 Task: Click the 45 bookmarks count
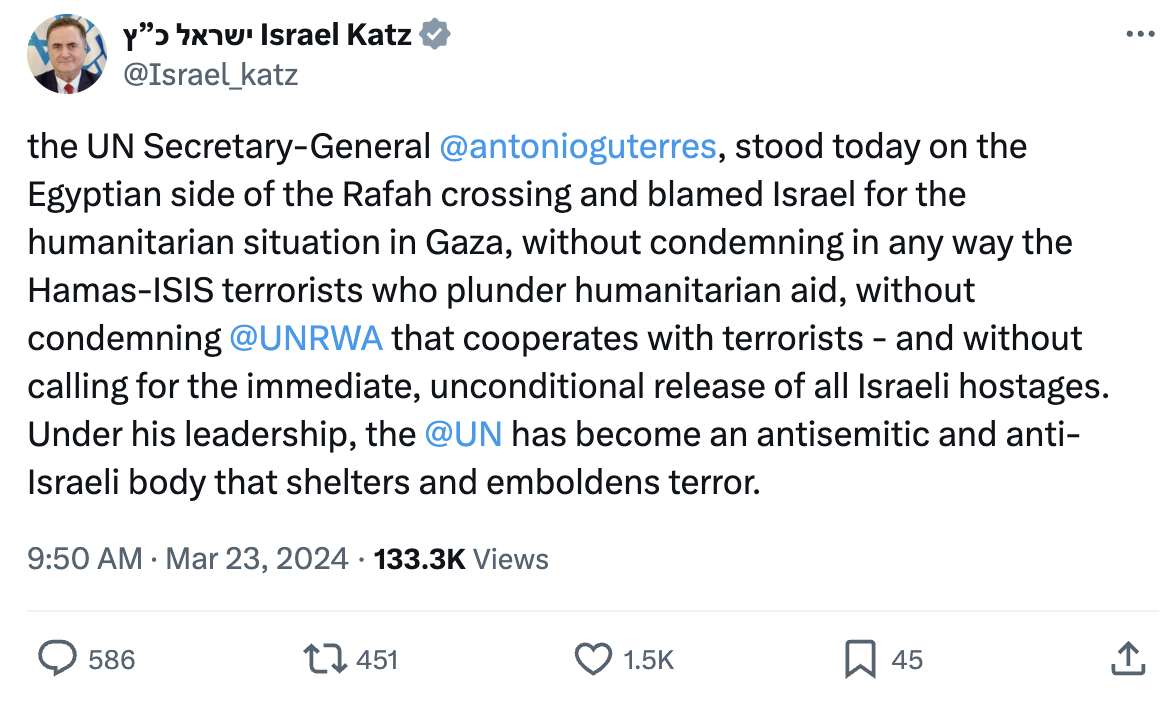pos(906,659)
